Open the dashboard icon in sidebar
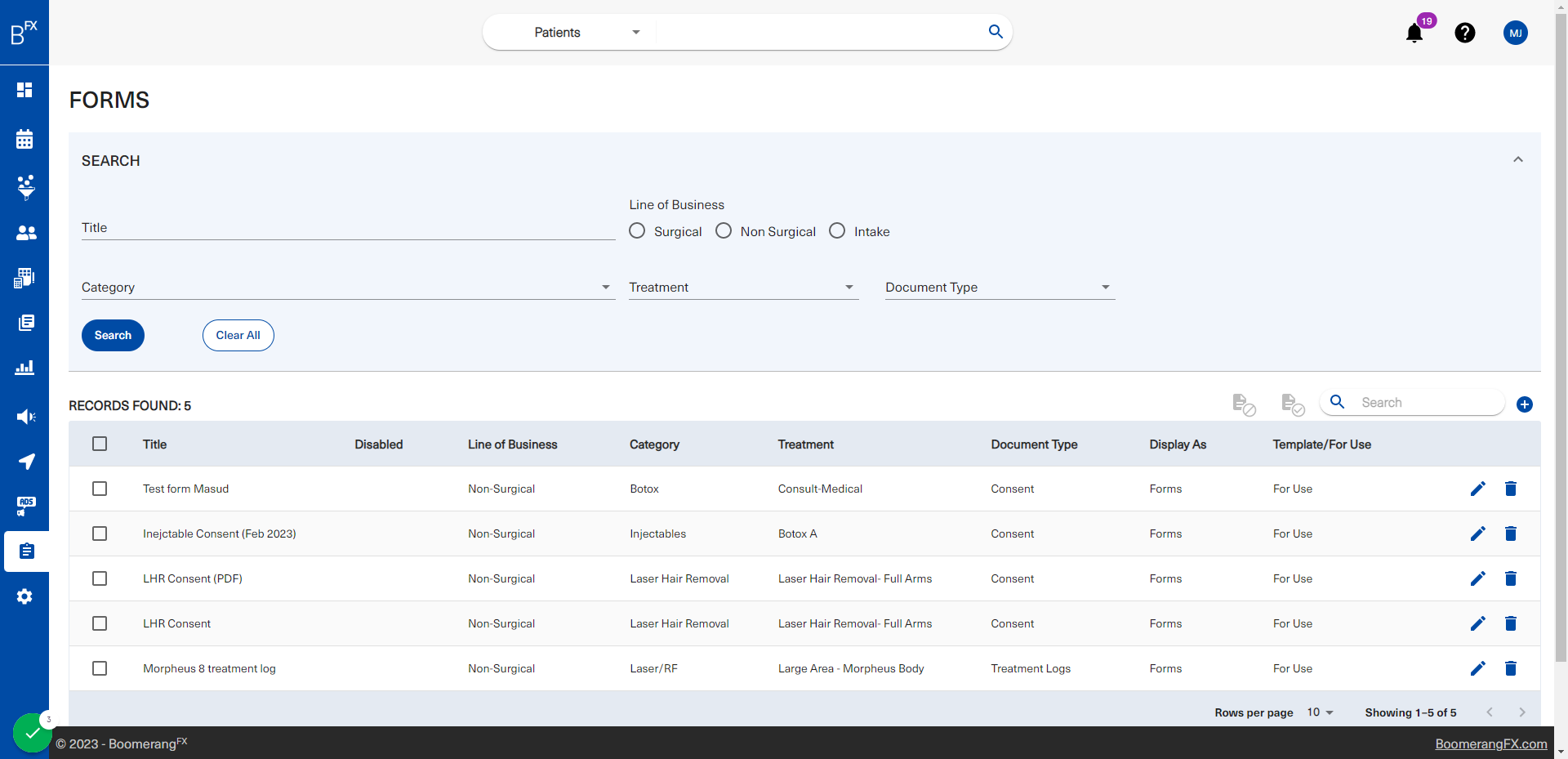Image resolution: width=1568 pixels, height=759 pixels. [24, 90]
